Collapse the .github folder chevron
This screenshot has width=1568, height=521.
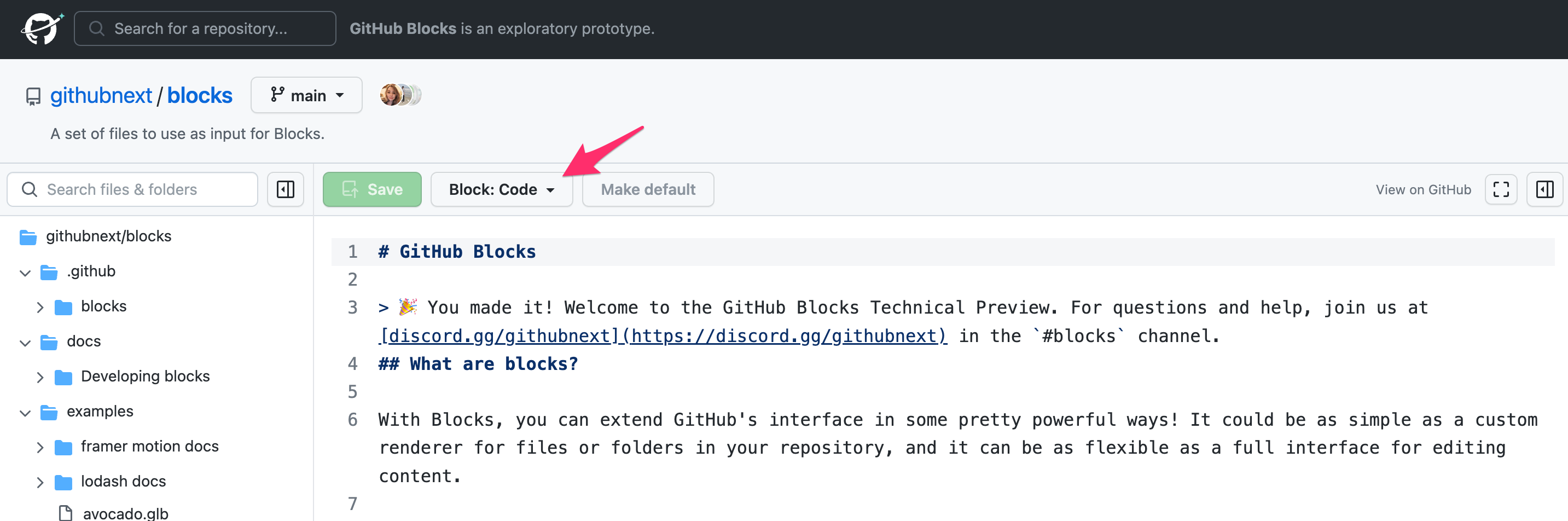(x=25, y=273)
